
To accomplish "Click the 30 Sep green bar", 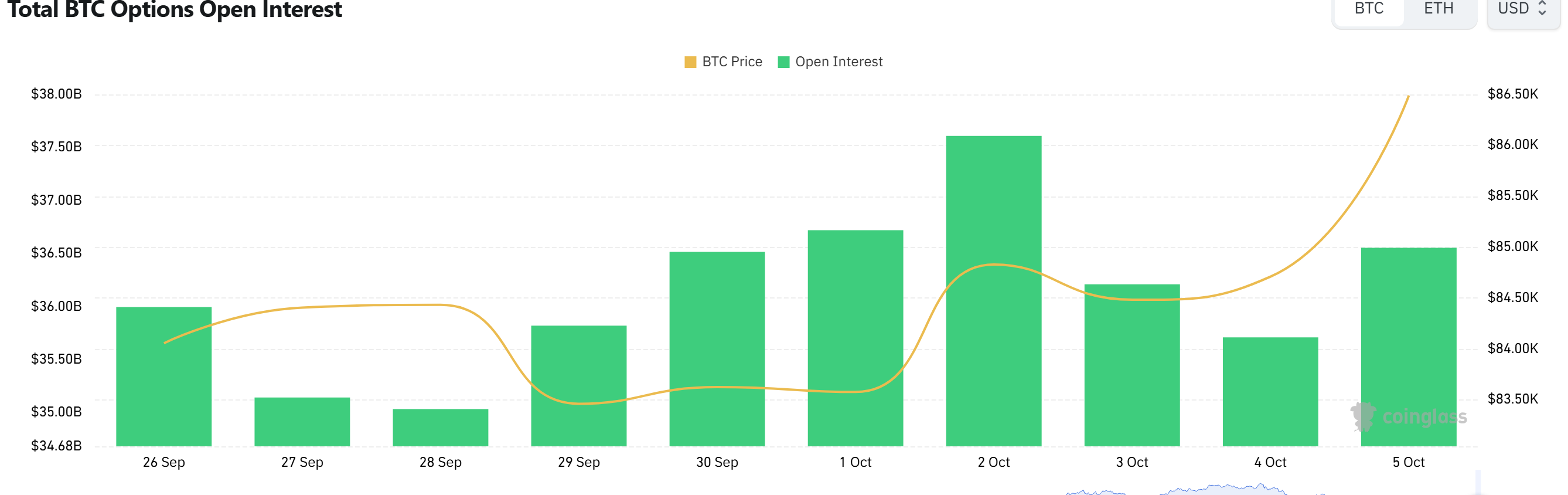I will pyautogui.click(x=717, y=349).
